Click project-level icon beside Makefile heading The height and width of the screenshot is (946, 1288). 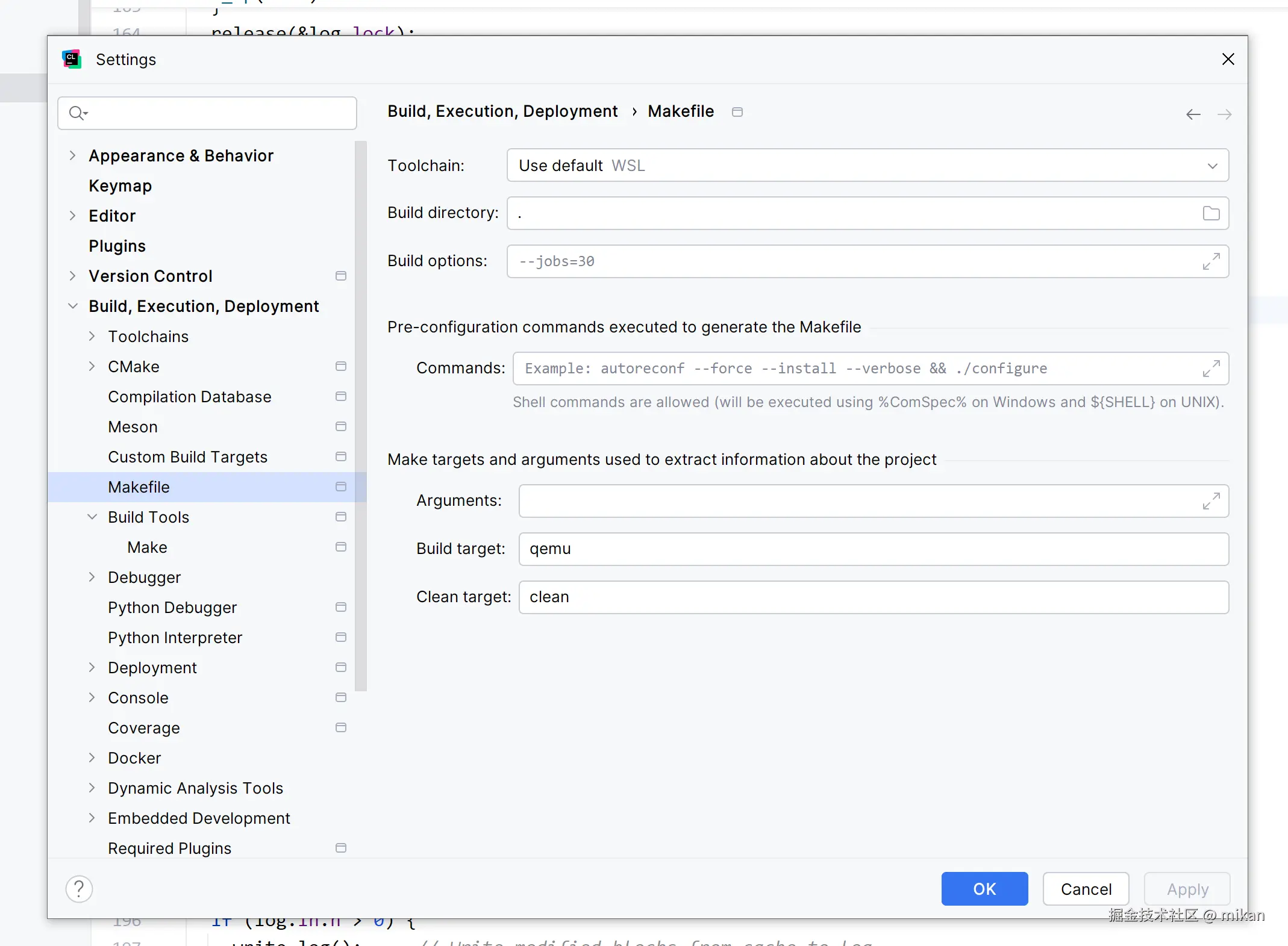coord(737,112)
